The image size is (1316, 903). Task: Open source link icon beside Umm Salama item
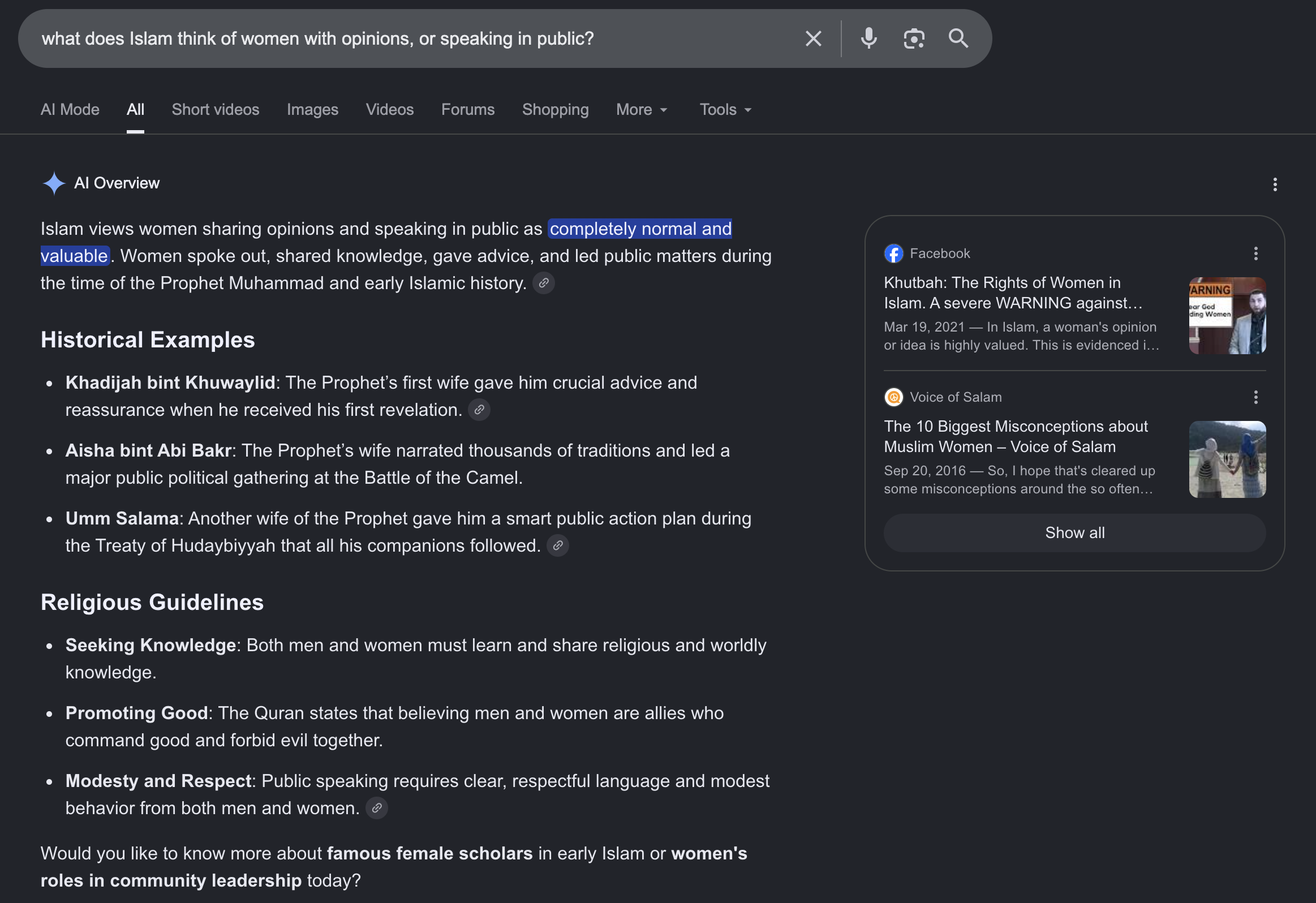tap(558, 546)
